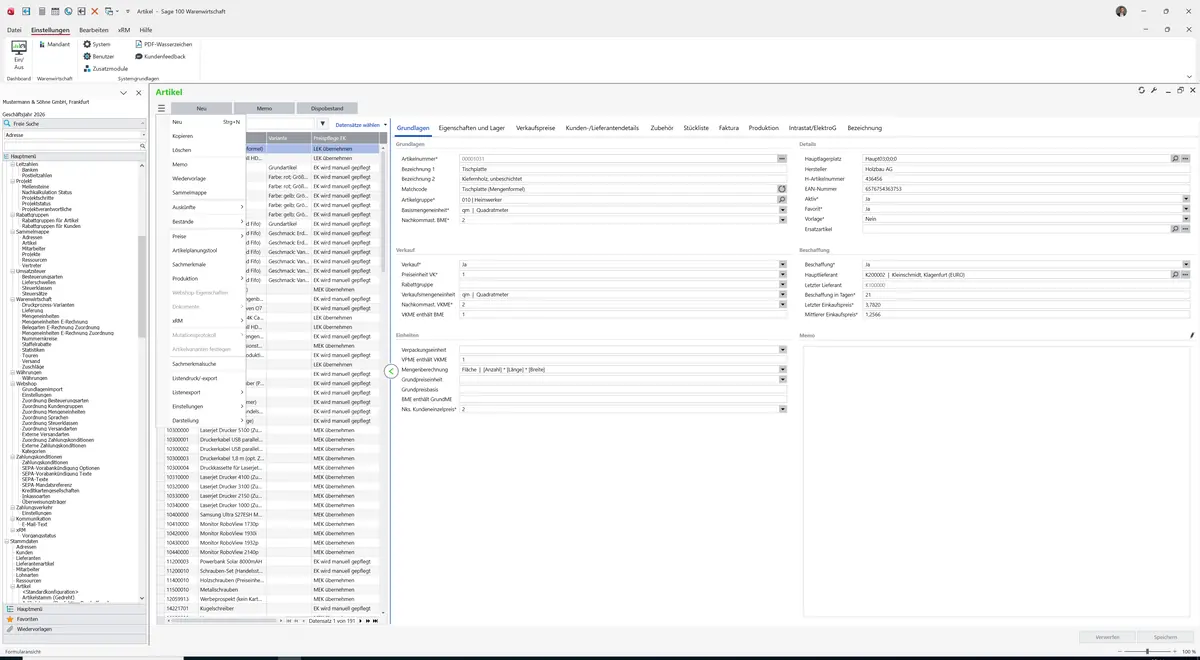Select Sachmerkmalsuche in the menu
1200x660 pixels.
(201, 364)
